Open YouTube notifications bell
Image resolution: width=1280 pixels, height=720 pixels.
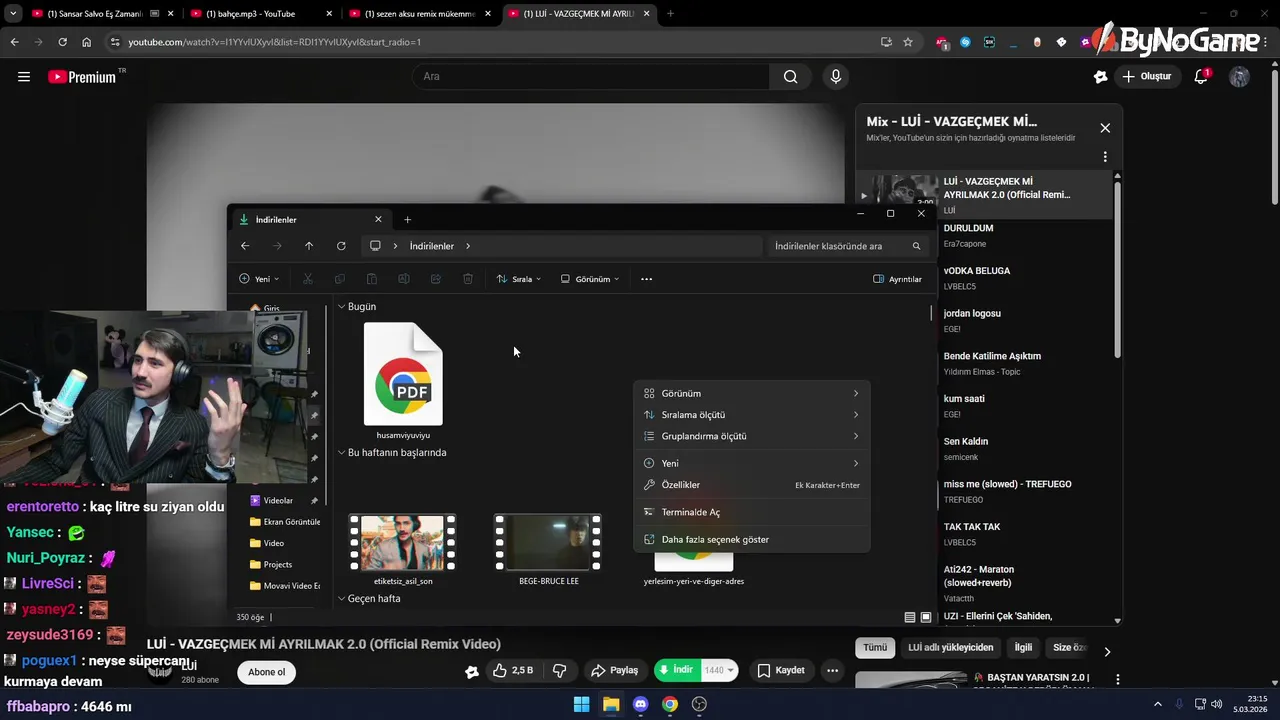coord(1202,76)
